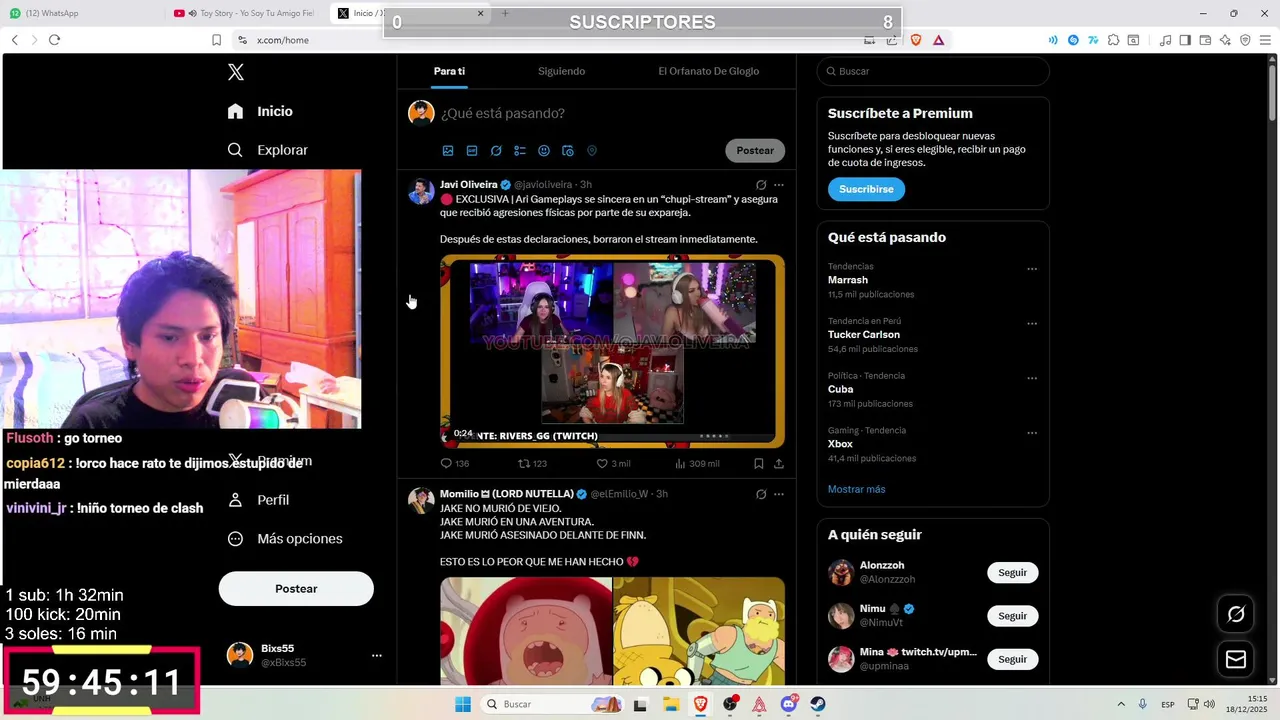Open the floating Grok button
This screenshot has height=720, width=1280.
coord(1236,614)
